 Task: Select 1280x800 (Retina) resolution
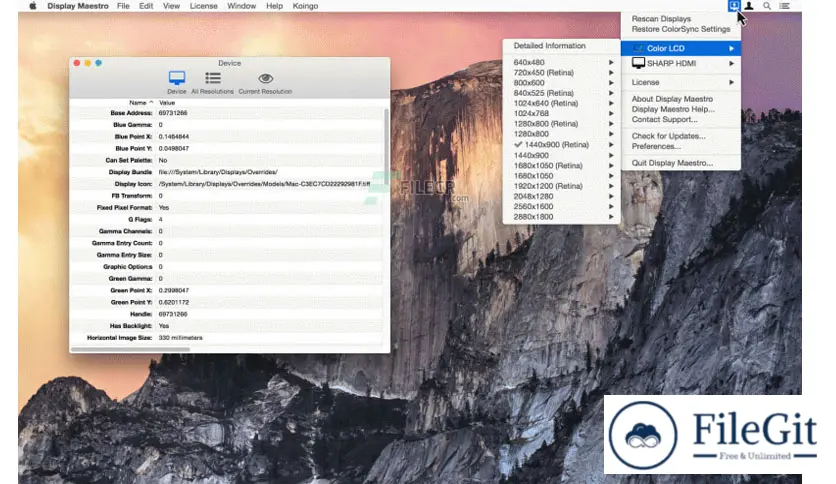(x=546, y=124)
